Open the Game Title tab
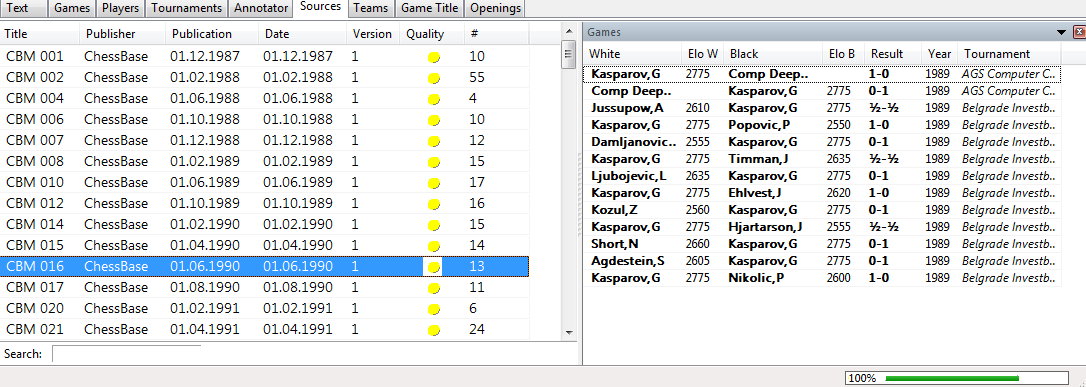The height and width of the screenshot is (387, 1086). 429,8
